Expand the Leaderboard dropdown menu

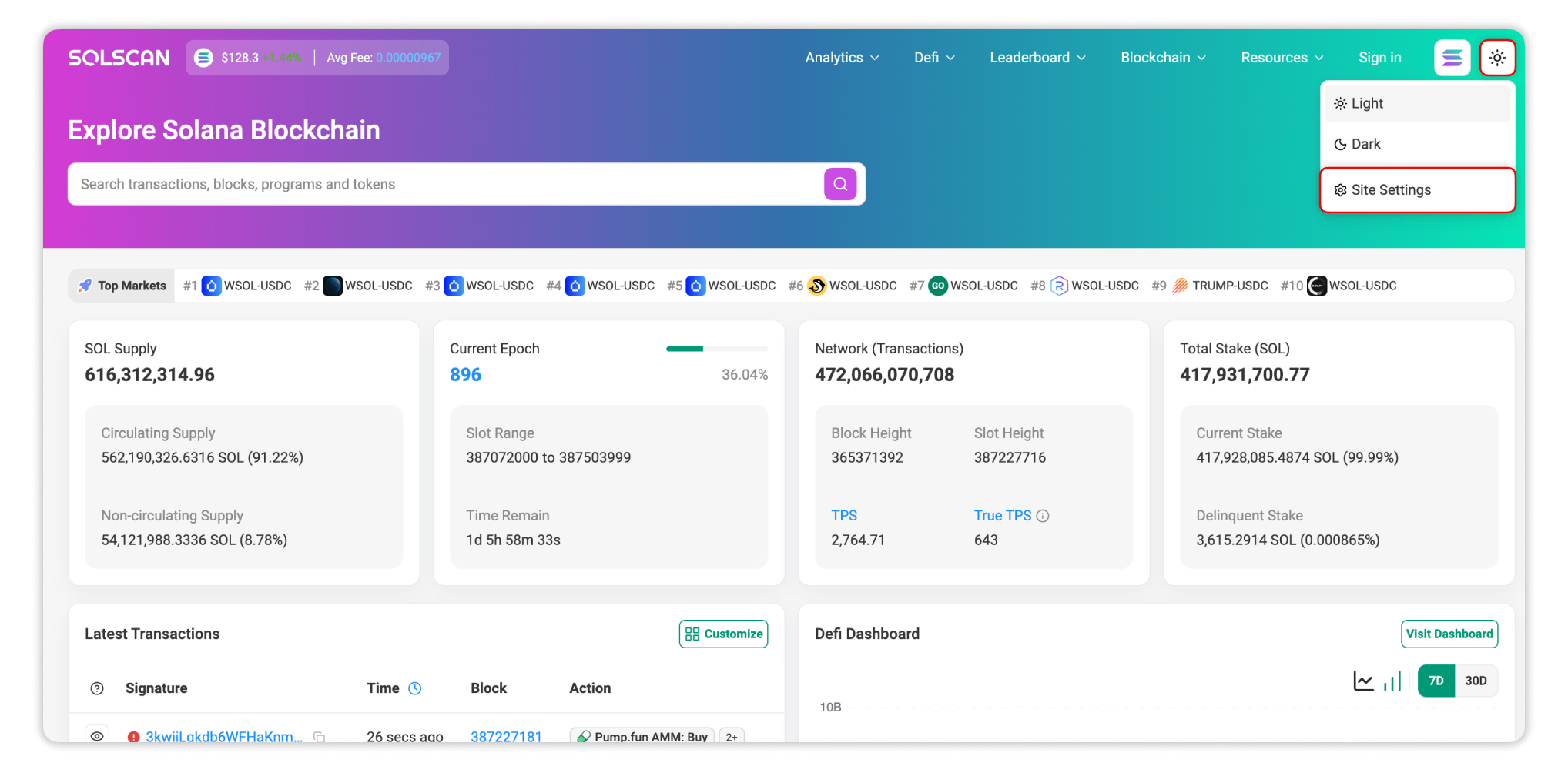(1037, 58)
